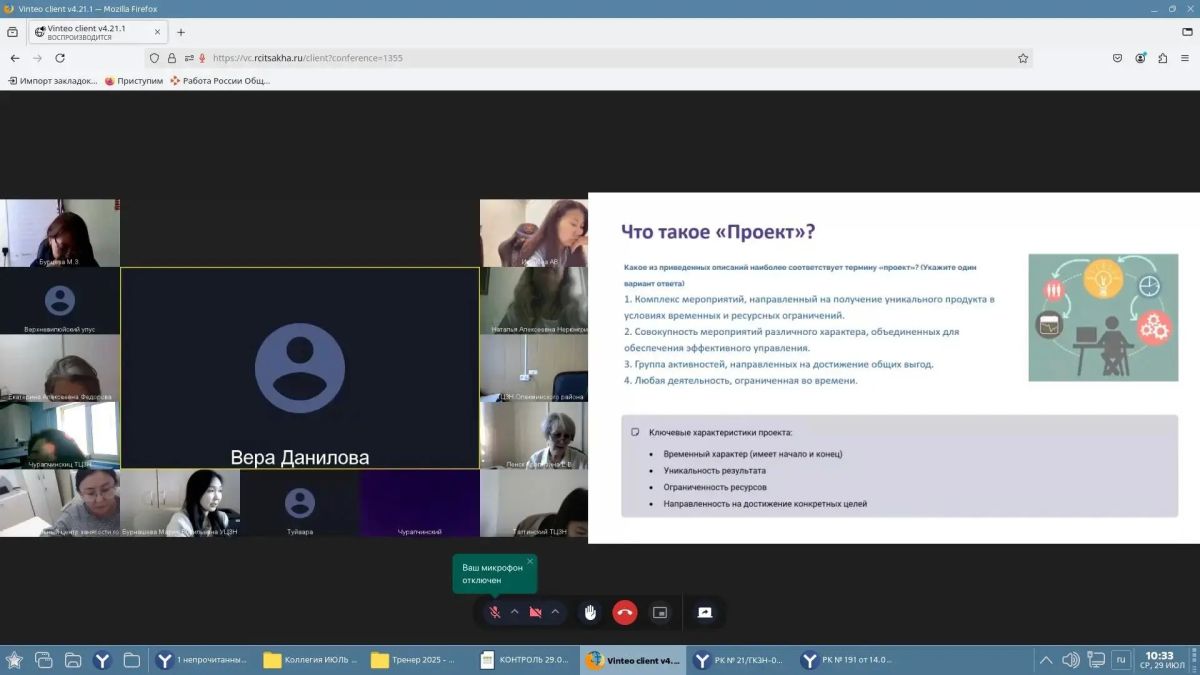This screenshot has height=675, width=1200.
Task: Select Туйаара participant tile
Action: [x=300, y=504]
